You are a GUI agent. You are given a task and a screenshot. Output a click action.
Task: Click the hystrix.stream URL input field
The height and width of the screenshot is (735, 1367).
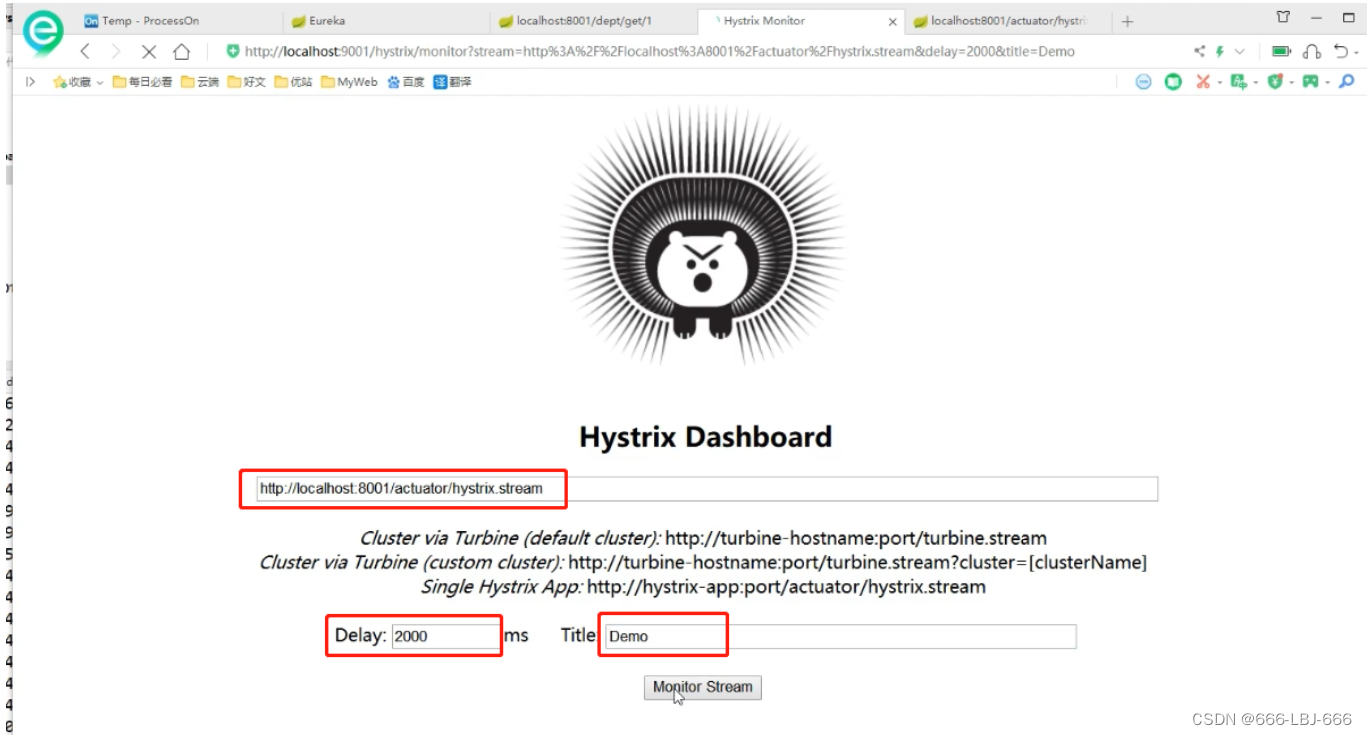coord(707,489)
